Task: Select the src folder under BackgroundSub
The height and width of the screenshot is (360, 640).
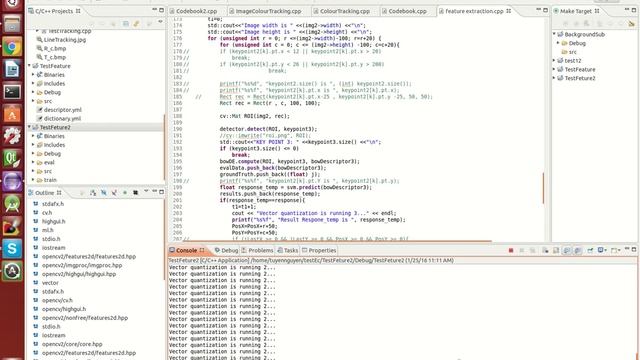Action: [573, 52]
